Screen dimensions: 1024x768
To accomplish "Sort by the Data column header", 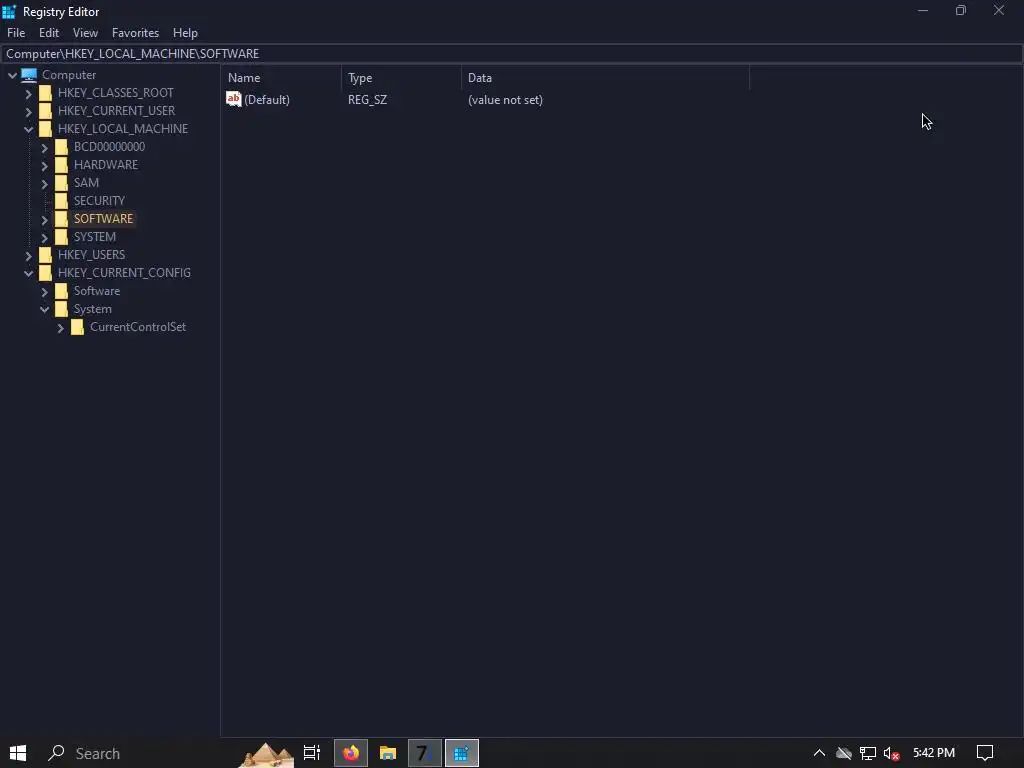I will (605, 78).
